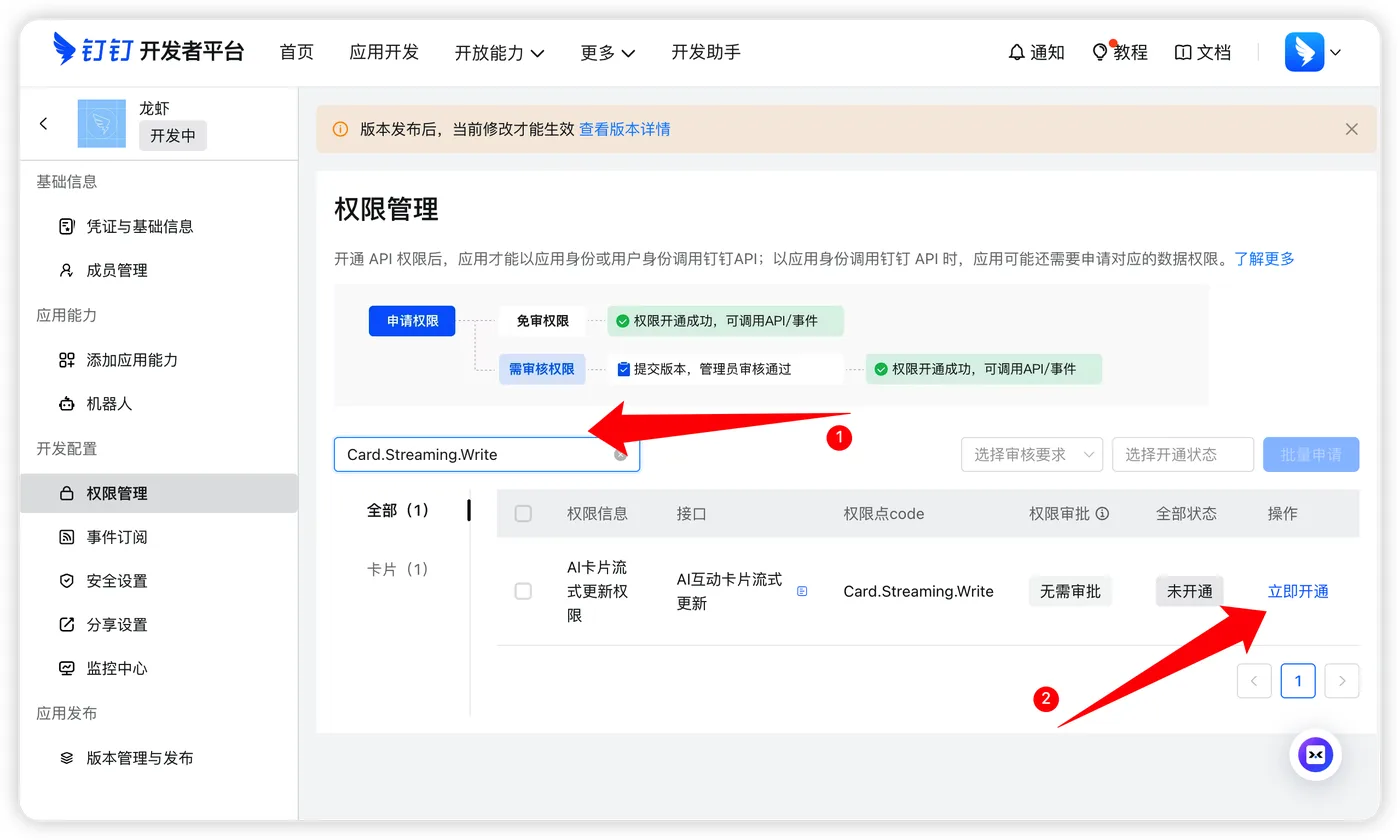Image resolution: width=1400 pixels, height=840 pixels.
Task: Click the DingTalk developer platform logo
Action: point(149,50)
